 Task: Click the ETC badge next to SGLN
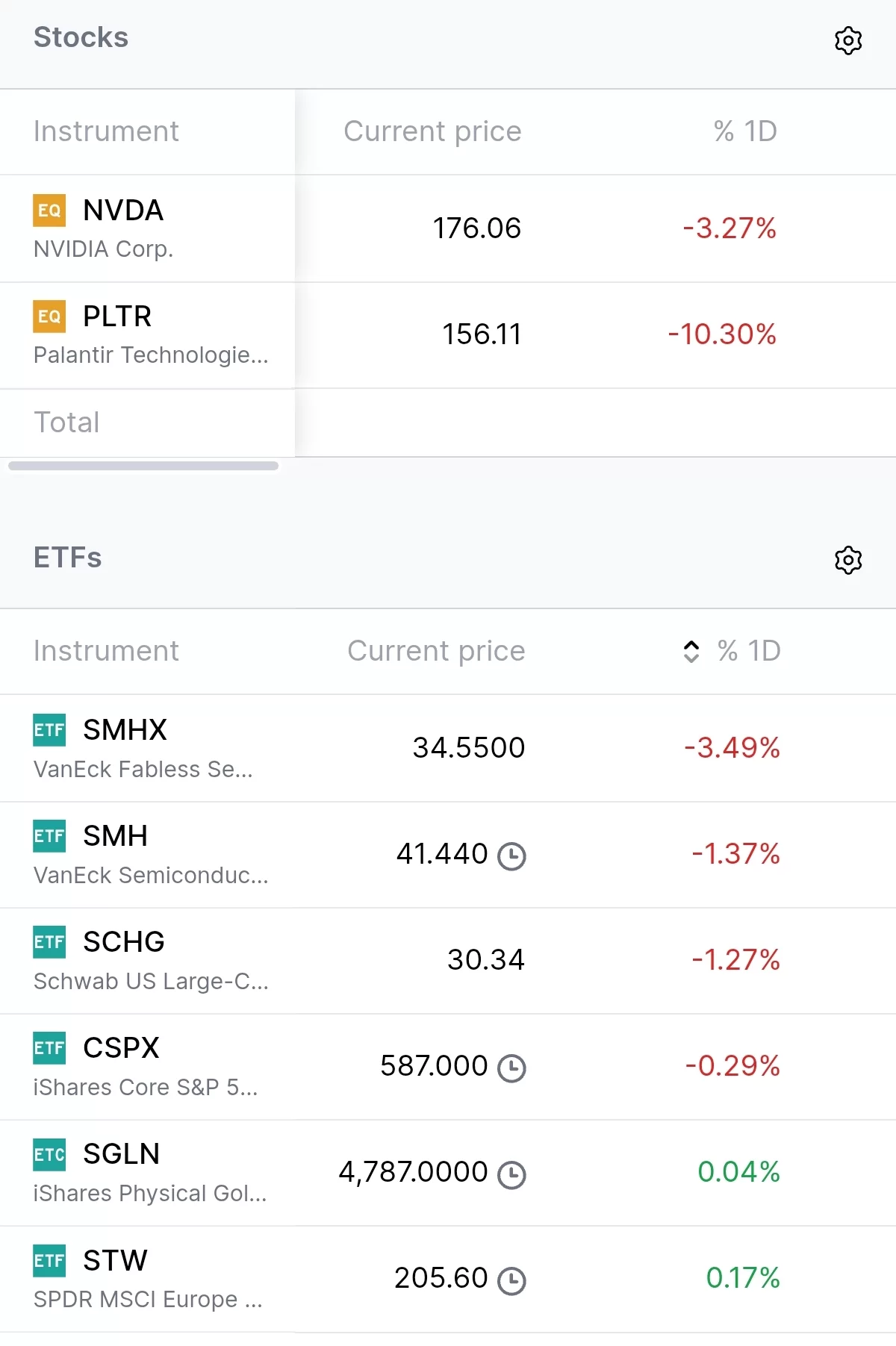49,1154
